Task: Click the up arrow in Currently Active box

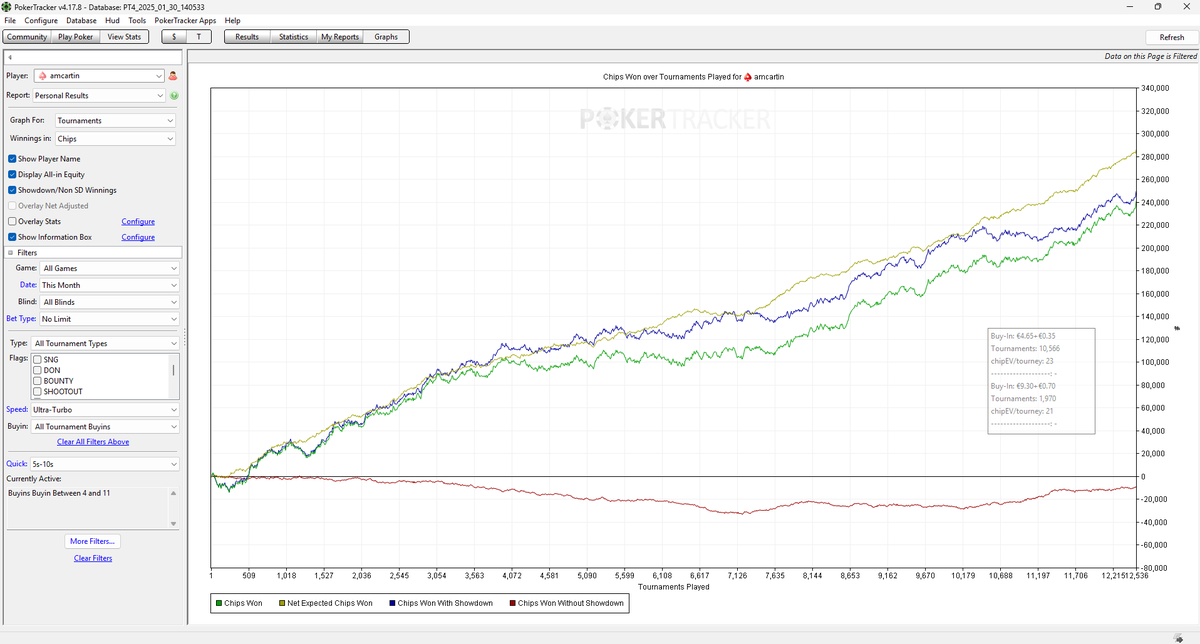Action: click(172, 494)
